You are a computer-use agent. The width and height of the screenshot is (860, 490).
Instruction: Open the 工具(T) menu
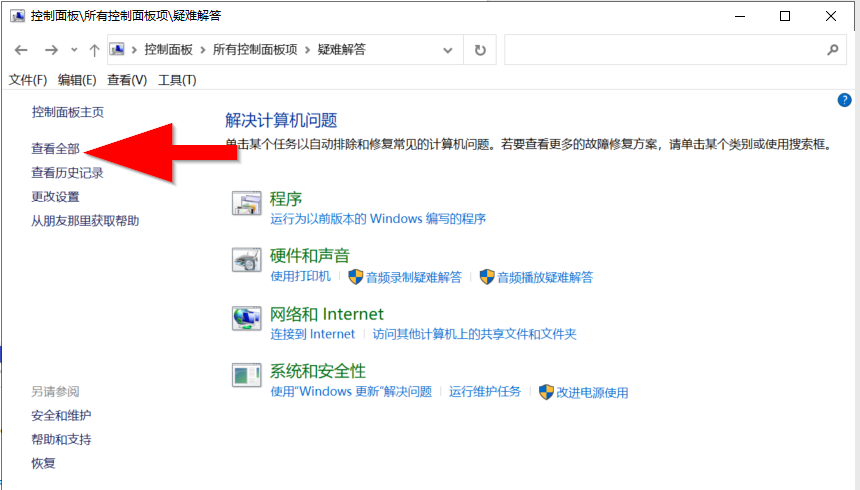177,80
